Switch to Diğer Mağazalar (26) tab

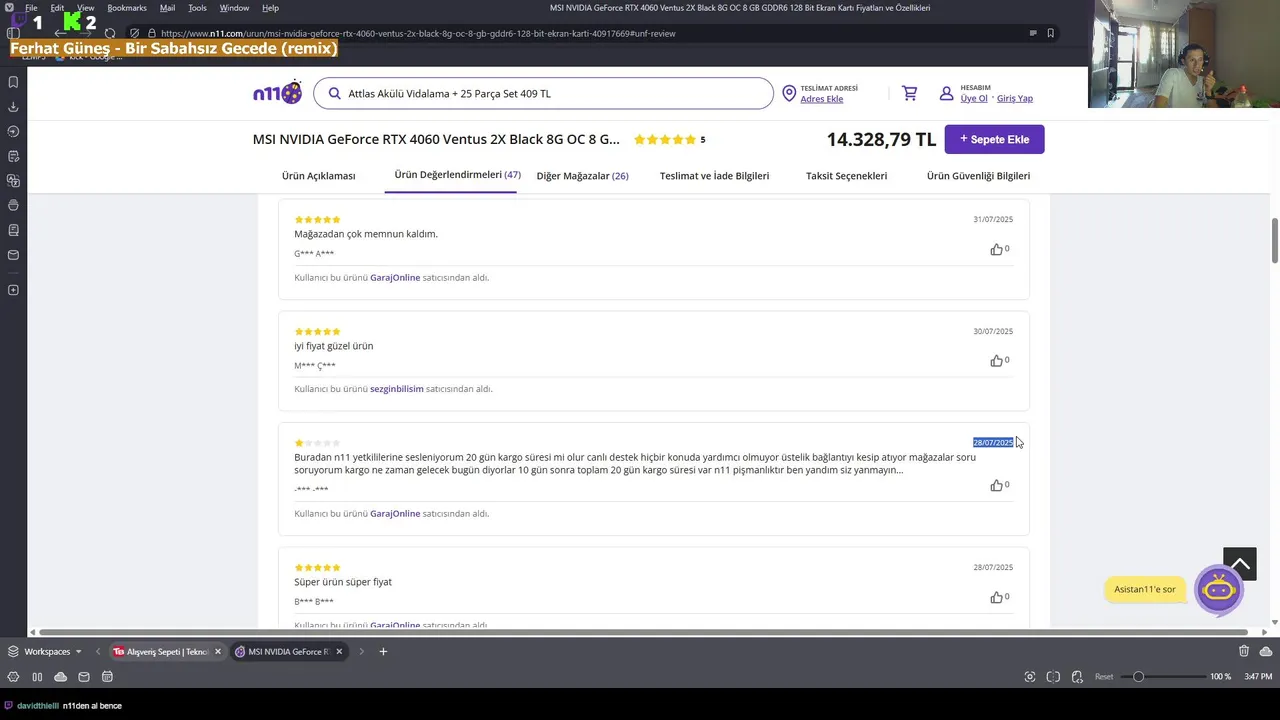click(x=582, y=176)
